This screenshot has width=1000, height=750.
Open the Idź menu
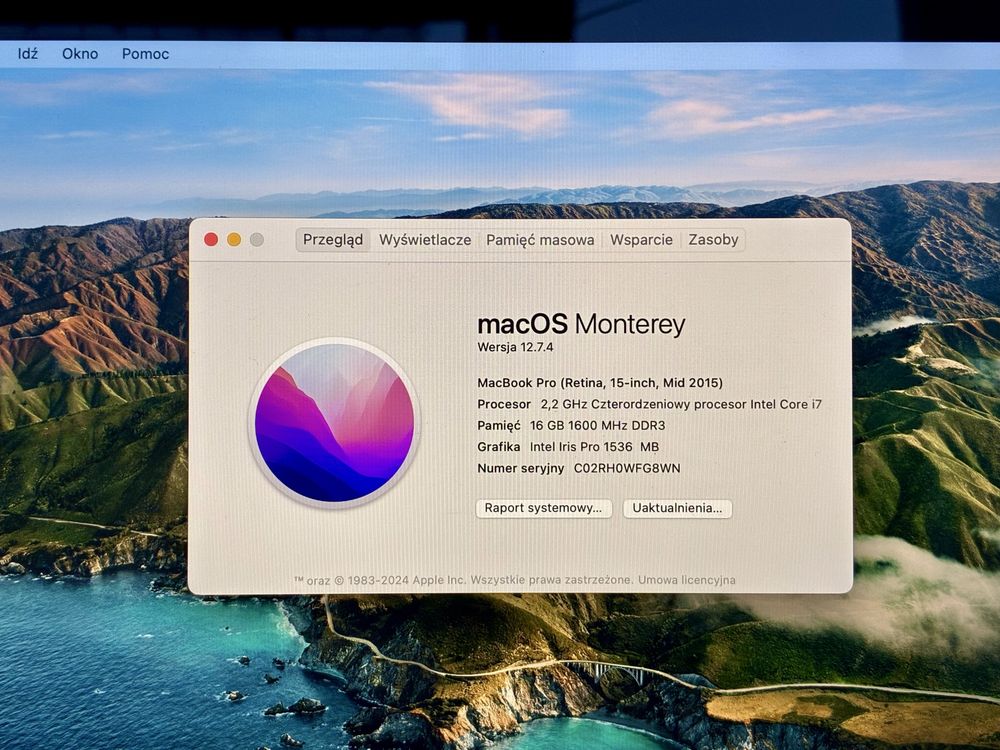click(27, 54)
